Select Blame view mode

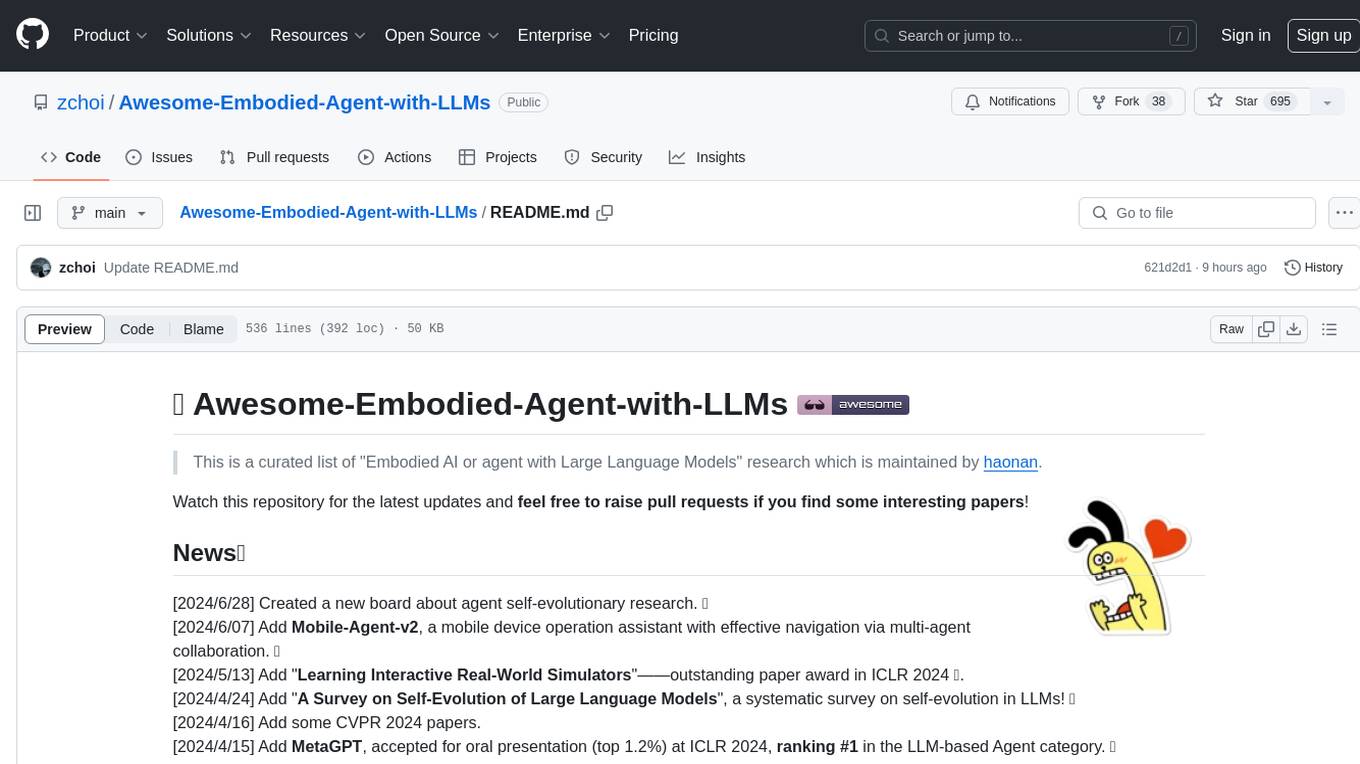pyautogui.click(x=203, y=329)
